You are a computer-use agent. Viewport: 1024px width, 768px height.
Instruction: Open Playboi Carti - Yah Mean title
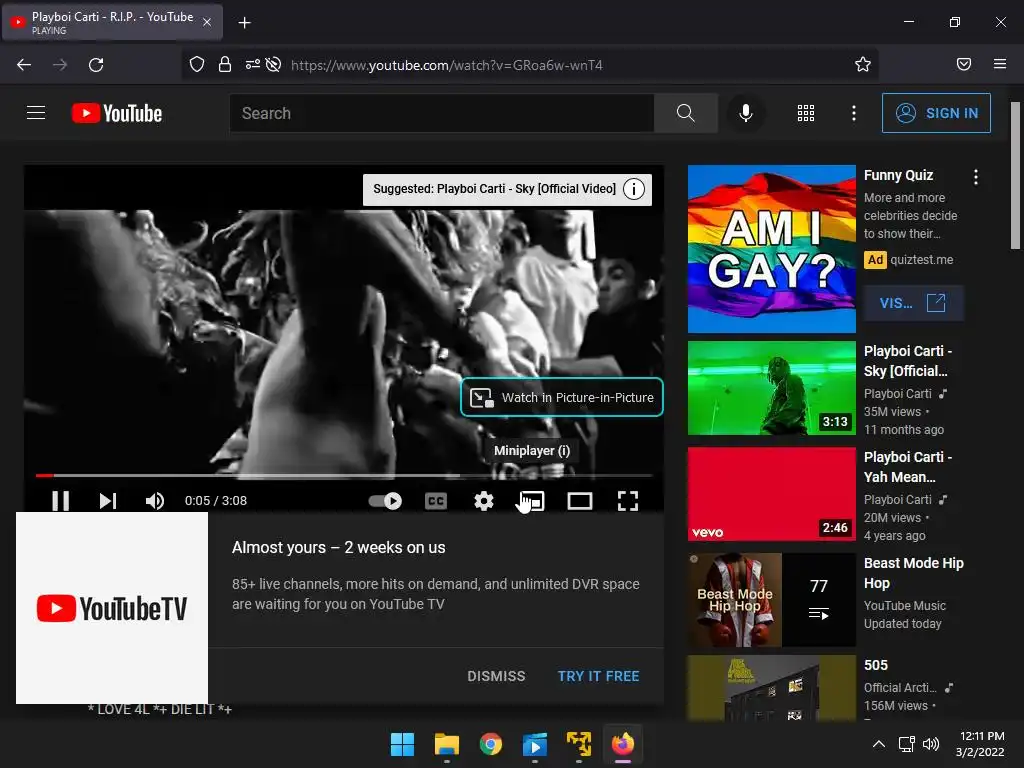pyautogui.click(x=908, y=466)
